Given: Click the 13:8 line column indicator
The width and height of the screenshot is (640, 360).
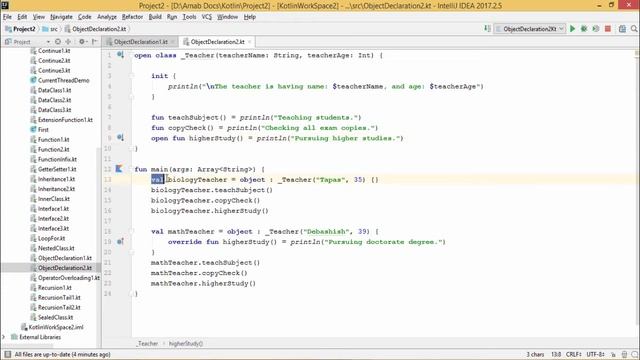Looking at the screenshot, I should pos(556,354).
